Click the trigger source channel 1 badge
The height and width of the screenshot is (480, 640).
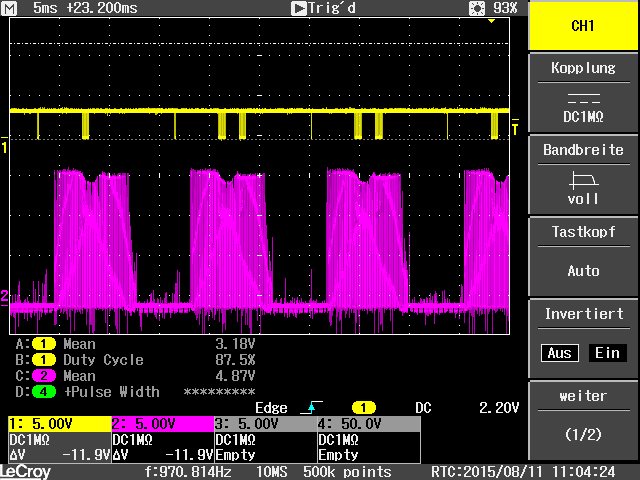coord(364,407)
